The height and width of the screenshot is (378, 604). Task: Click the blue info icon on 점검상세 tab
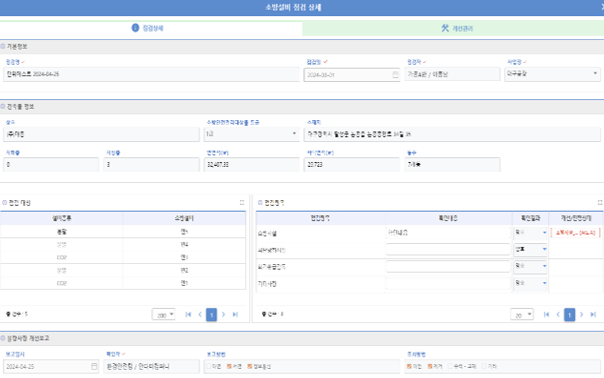[x=135, y=28]
